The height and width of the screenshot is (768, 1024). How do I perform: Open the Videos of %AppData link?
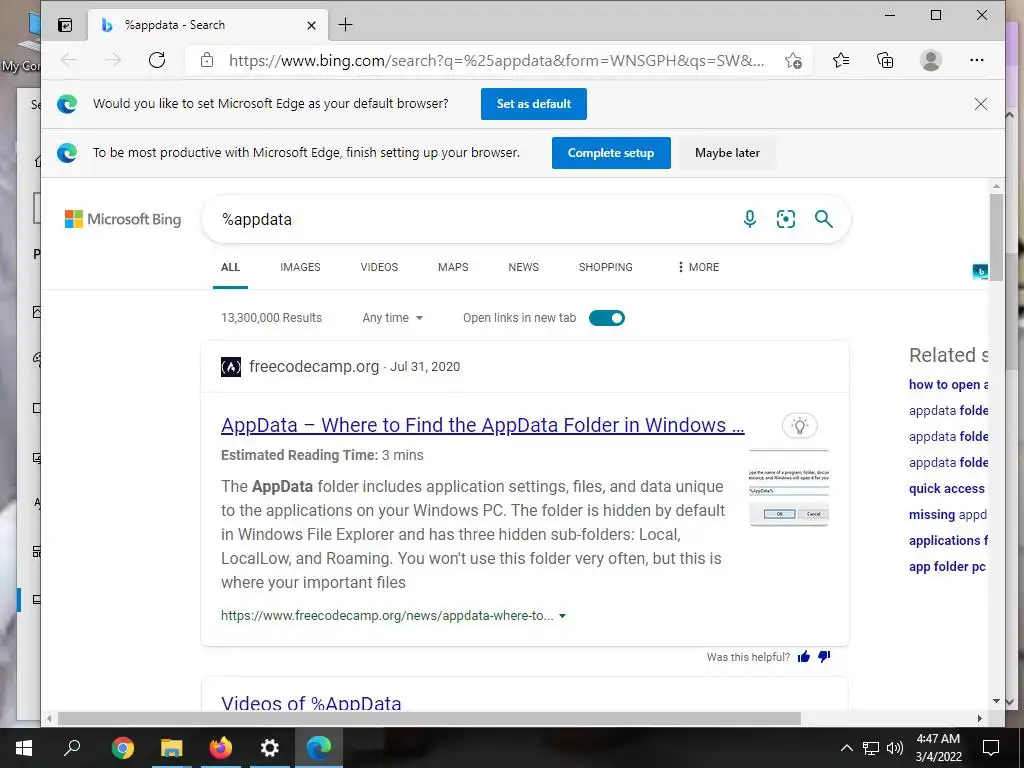(x=311, y=703)
